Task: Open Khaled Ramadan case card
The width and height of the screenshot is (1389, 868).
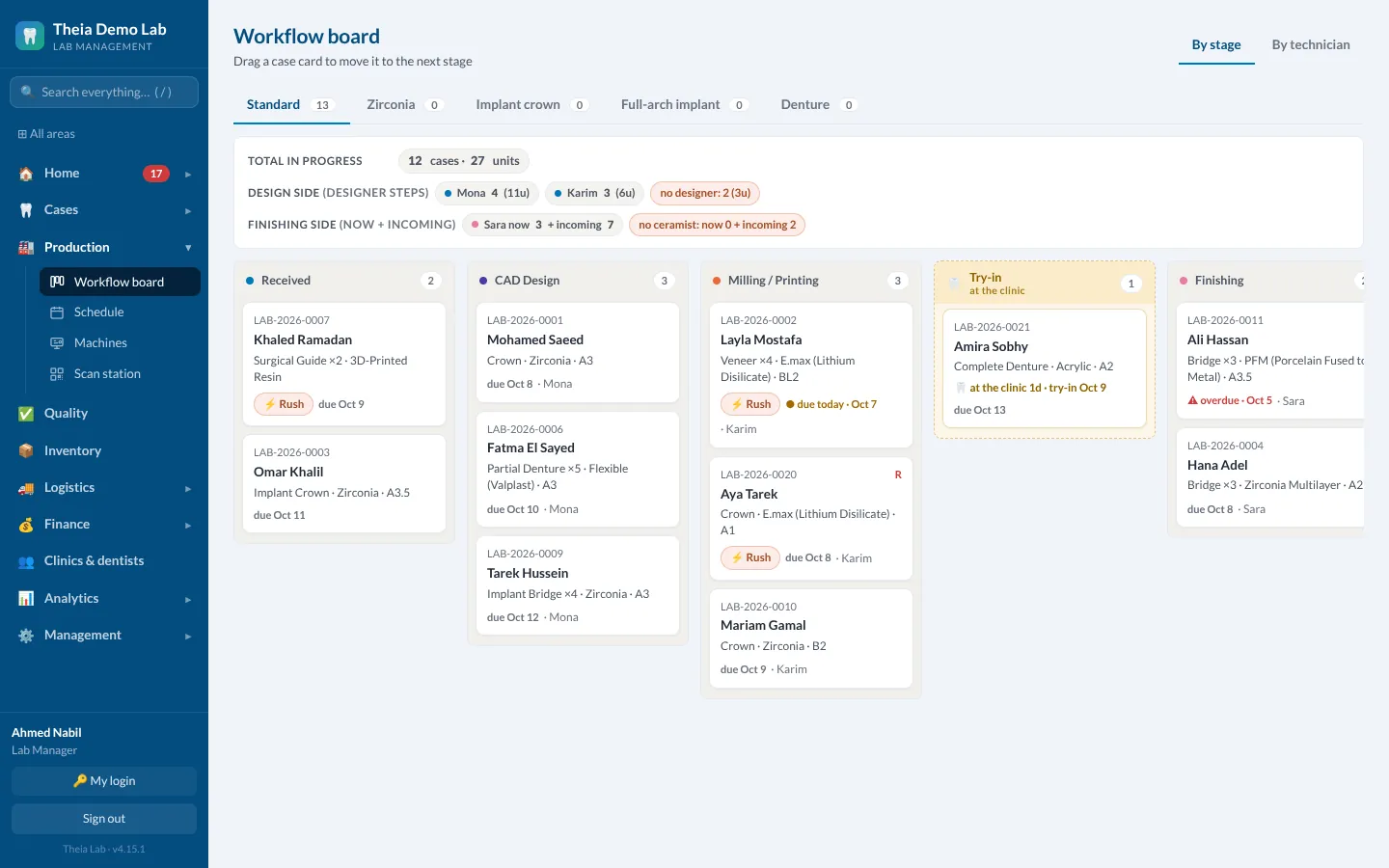Action: 344,365
